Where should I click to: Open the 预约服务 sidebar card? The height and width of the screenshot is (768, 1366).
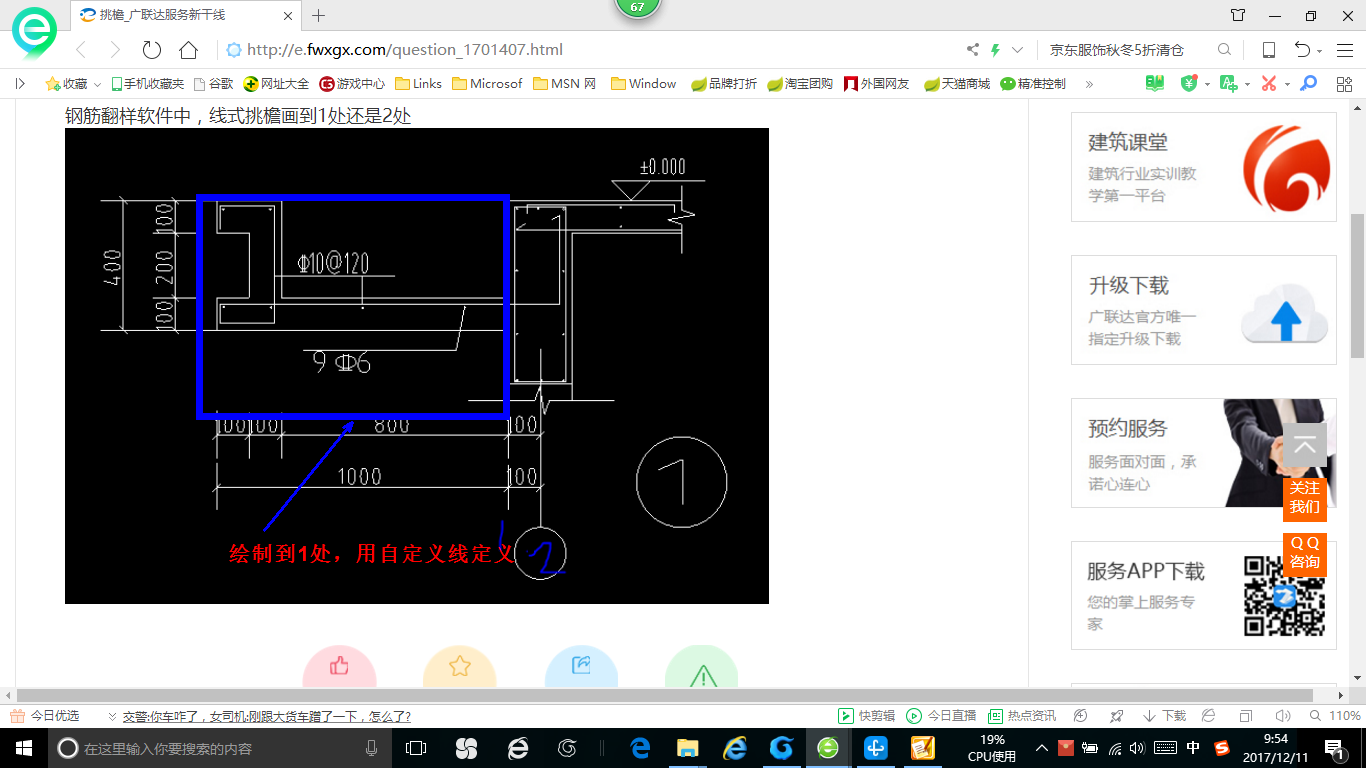point(1204,453)
